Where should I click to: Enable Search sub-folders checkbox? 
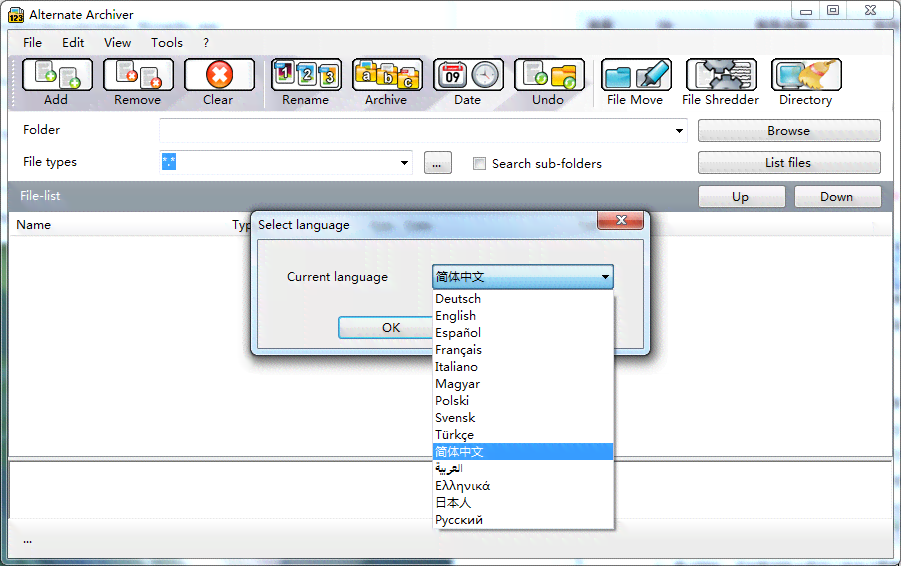(x=479, y=164)
